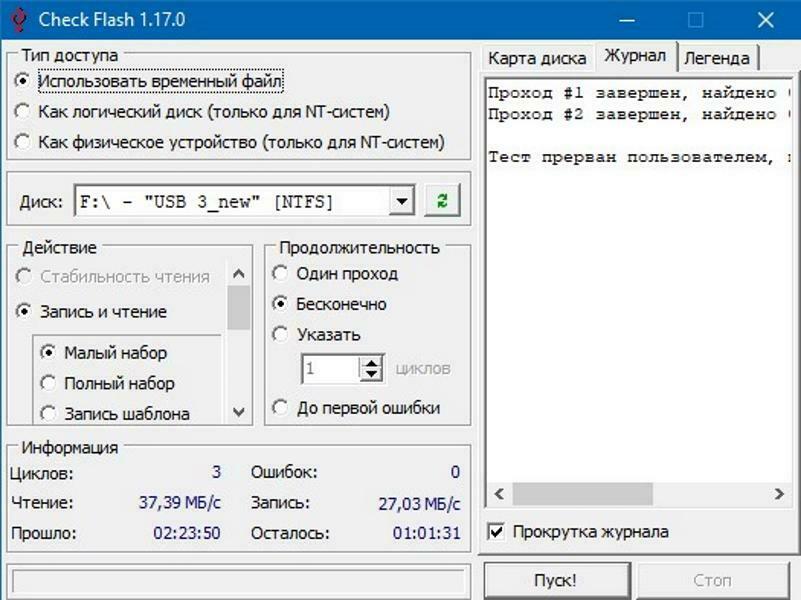The width and height of the screenshot is (801, 600).
Task: Close the Check Flash window
Action: click(x=765, y=20)
